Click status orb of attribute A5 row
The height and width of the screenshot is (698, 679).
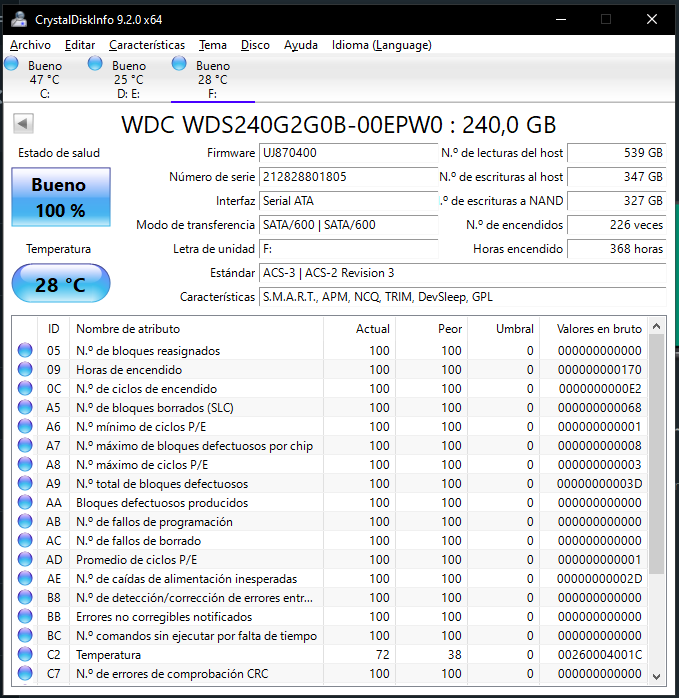(x=25, y=407)
